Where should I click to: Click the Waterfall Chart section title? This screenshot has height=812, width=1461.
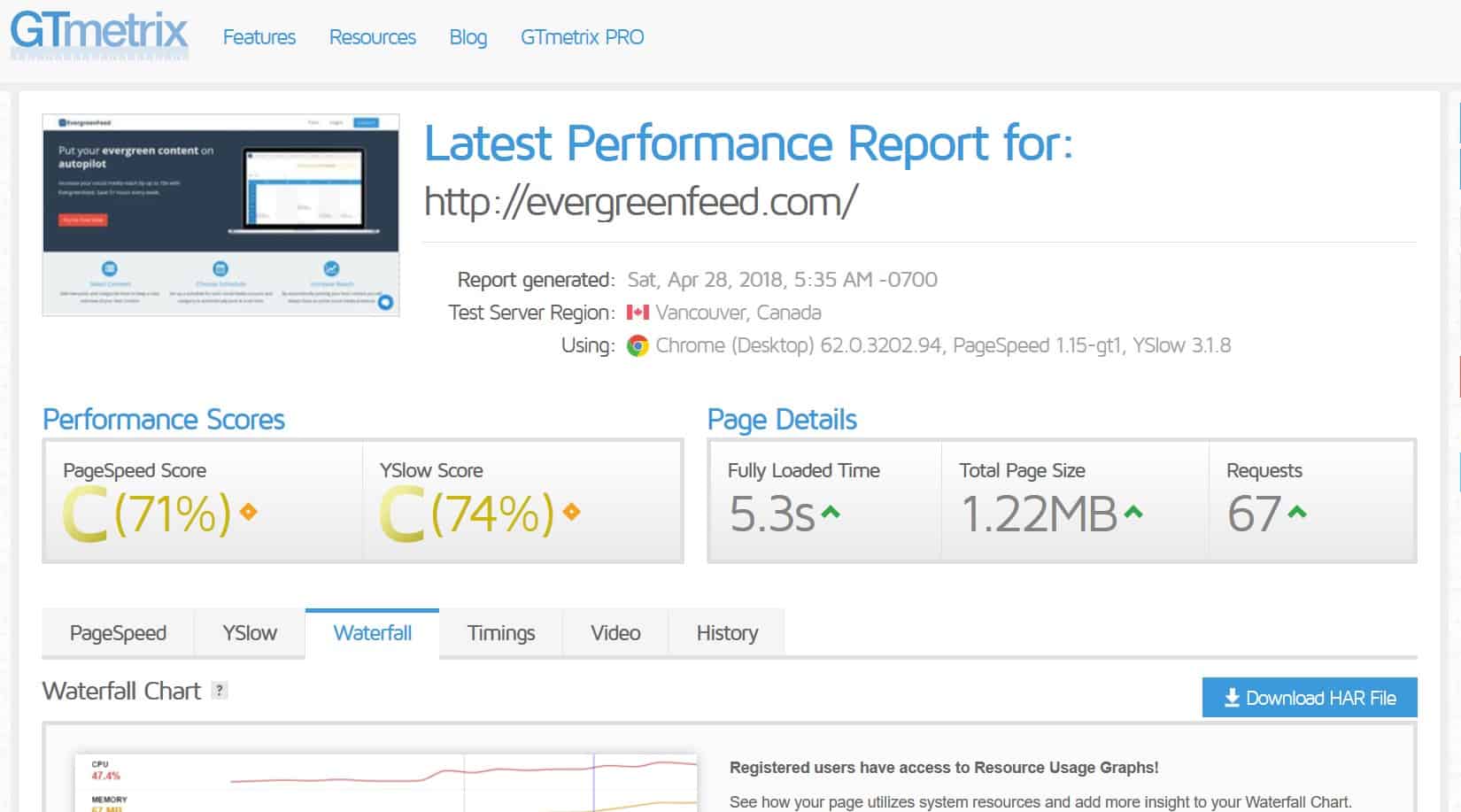121,691
